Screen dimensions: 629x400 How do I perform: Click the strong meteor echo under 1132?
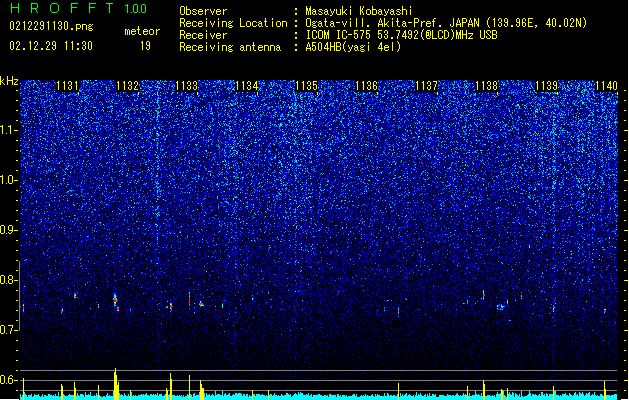116,300
